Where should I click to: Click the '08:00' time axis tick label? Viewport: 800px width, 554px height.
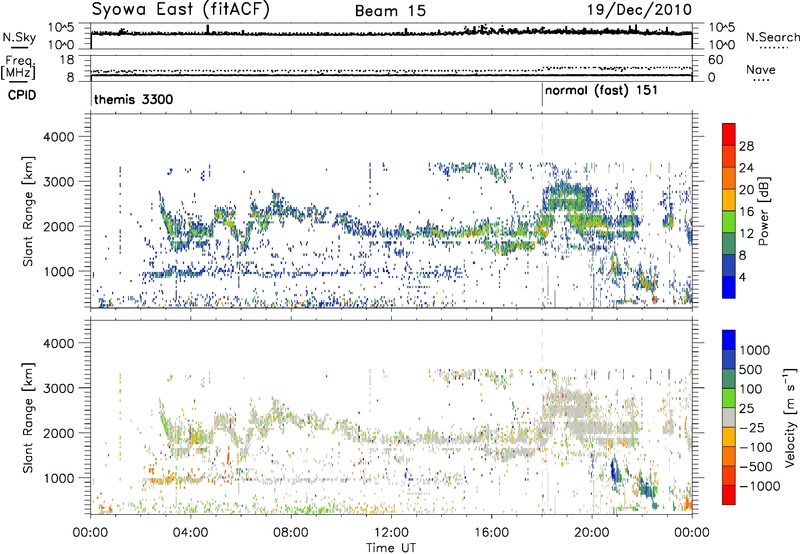point(291,533)
